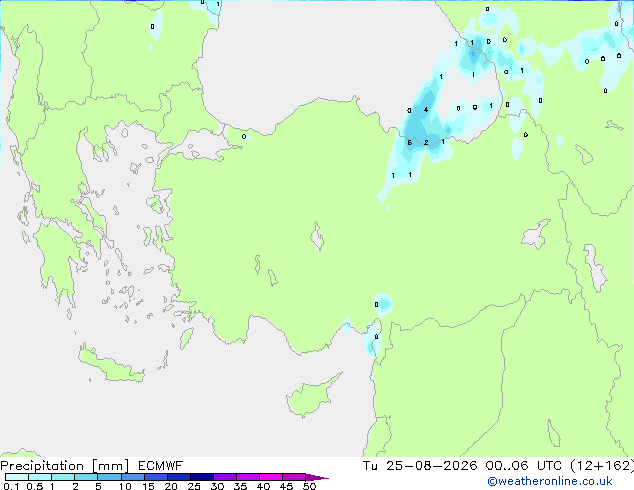This screenshot has height=490, width=634.
Task: Click the "10" legend scale label
Action: click(x=125, y=486)
